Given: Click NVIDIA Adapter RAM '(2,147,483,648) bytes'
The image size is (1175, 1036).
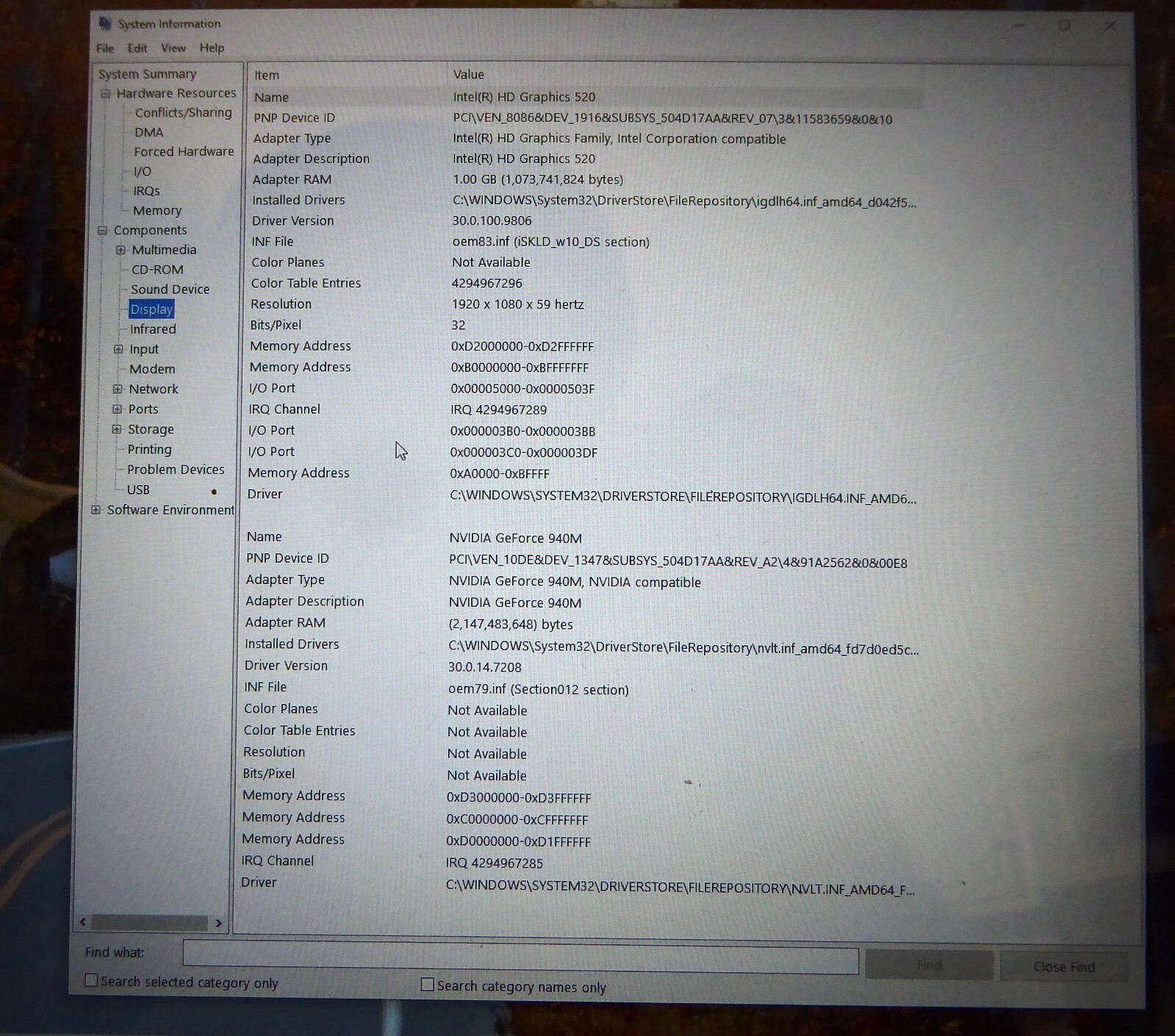Looking at the screenshot, I should click(x=511, y=625).
